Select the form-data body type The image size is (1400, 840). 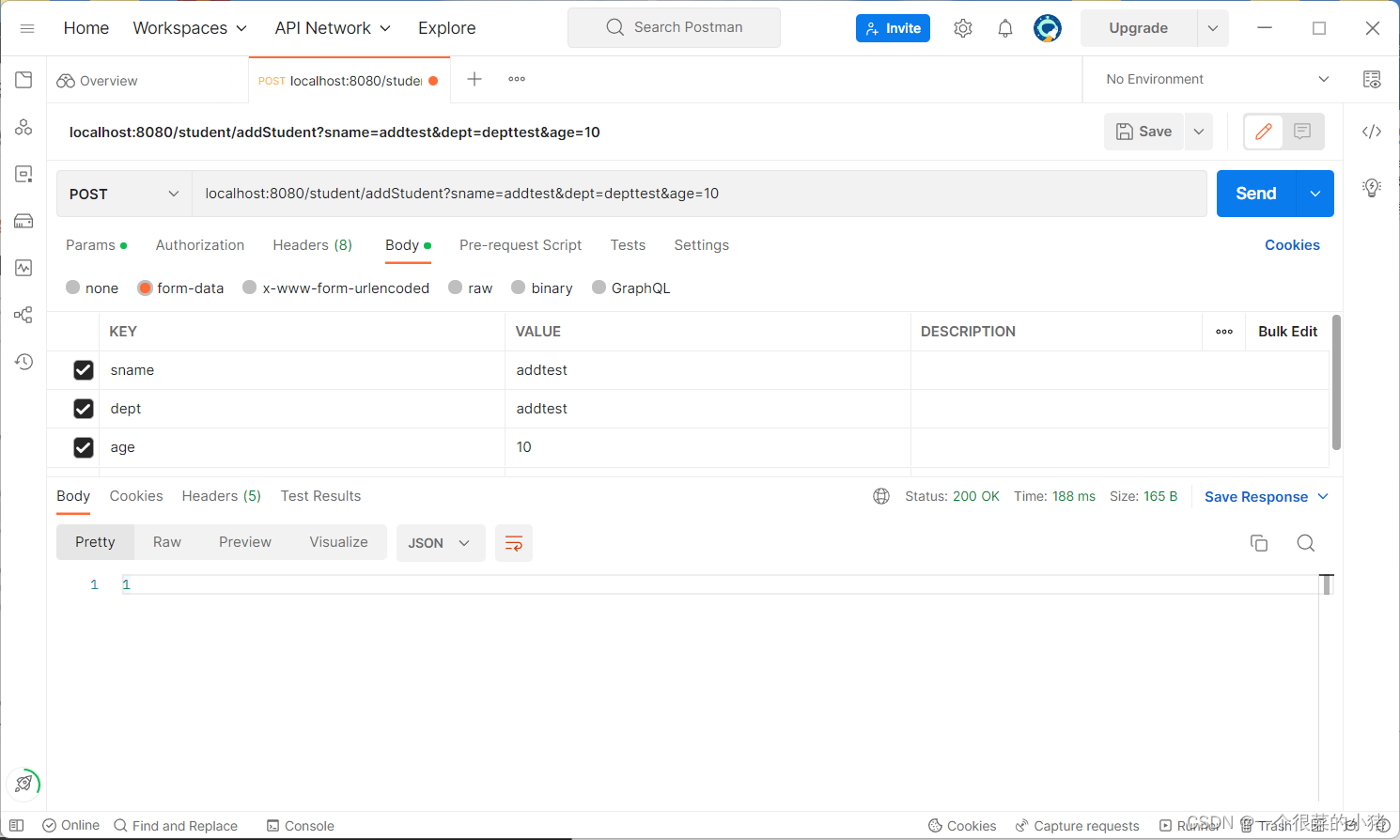[x=145, y=288]
